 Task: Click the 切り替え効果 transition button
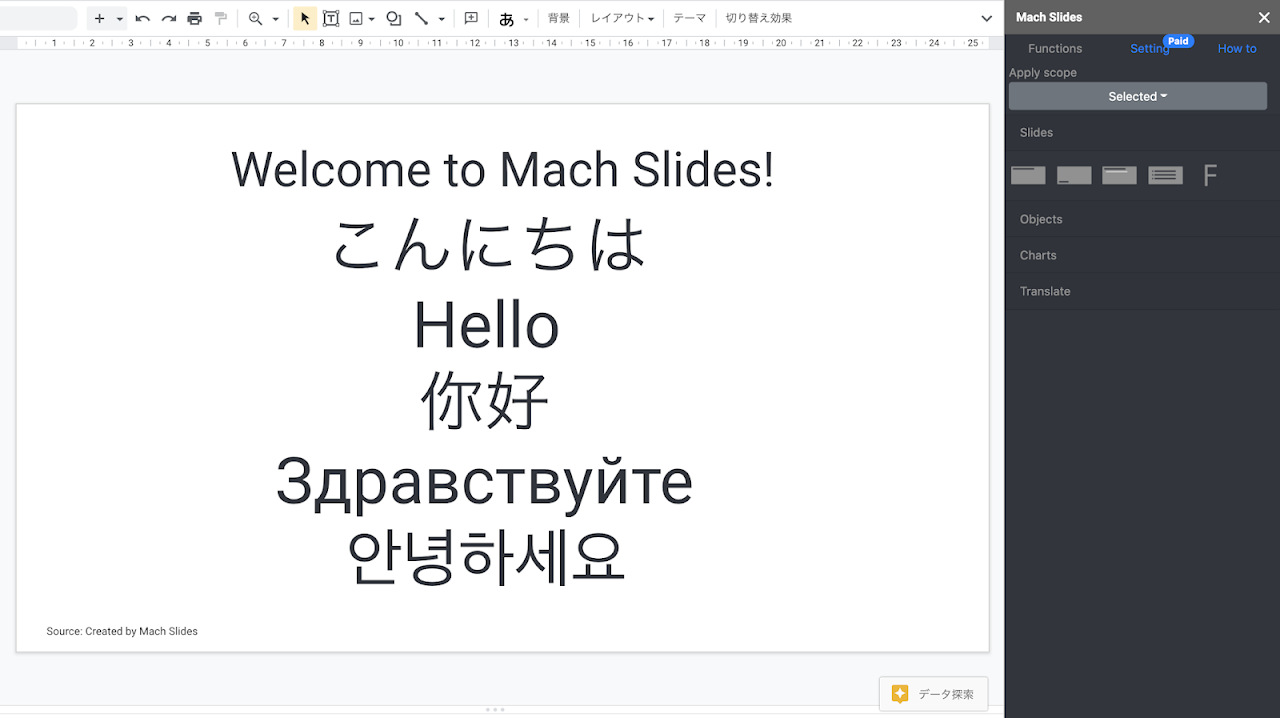pos(758,18)
